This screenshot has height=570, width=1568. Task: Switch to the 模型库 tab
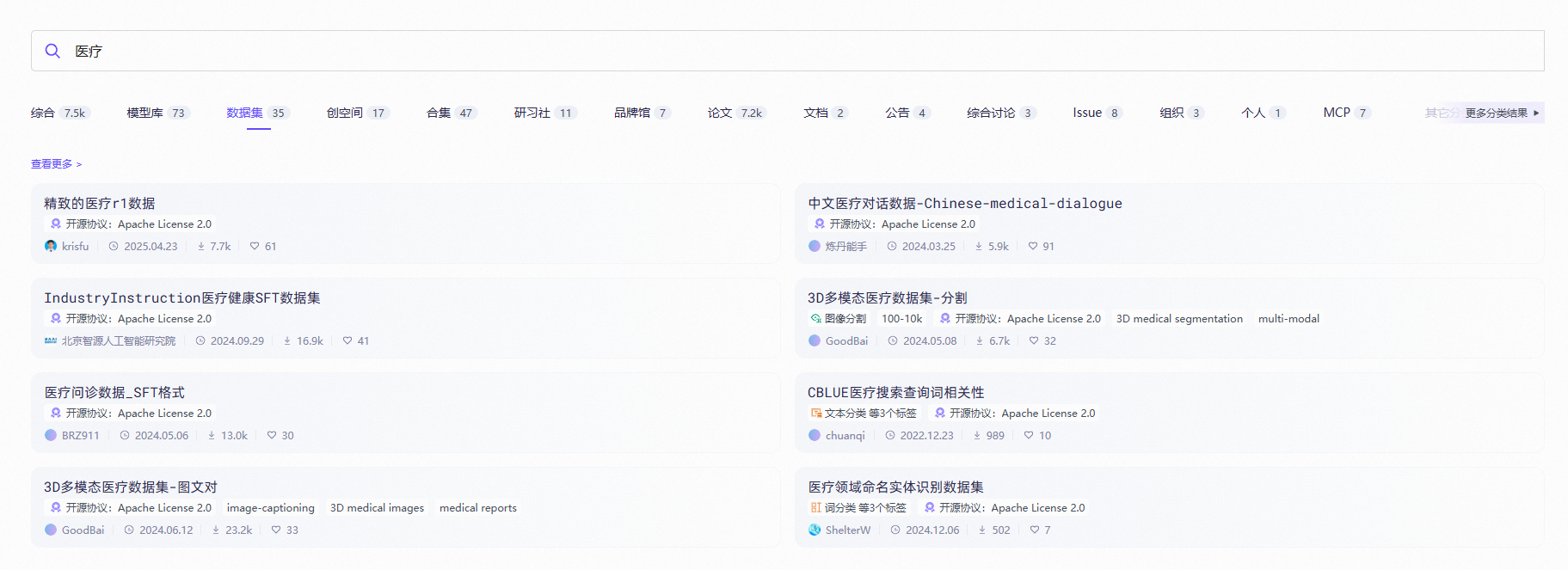(158, 113)
